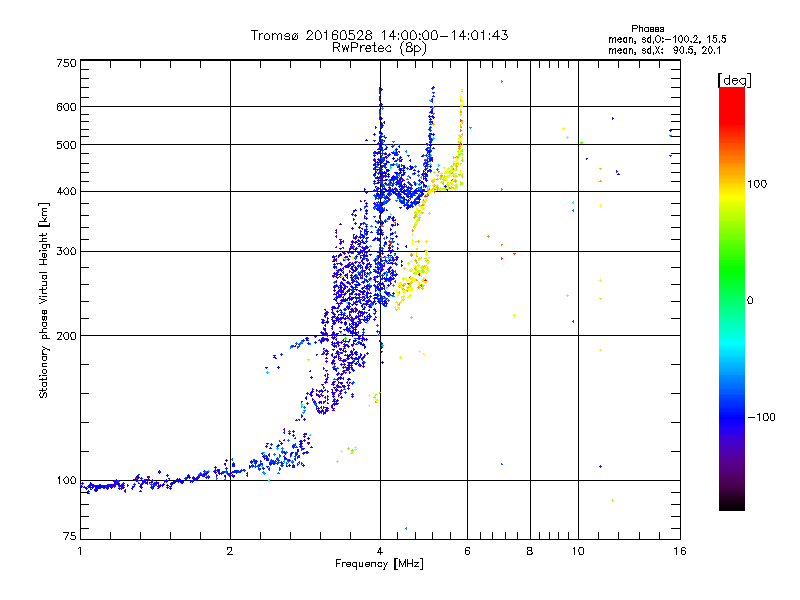Viewport: 800px width, 600px height.
Task: Click the y-axis '300' tick label
Action: coord(66,251)
